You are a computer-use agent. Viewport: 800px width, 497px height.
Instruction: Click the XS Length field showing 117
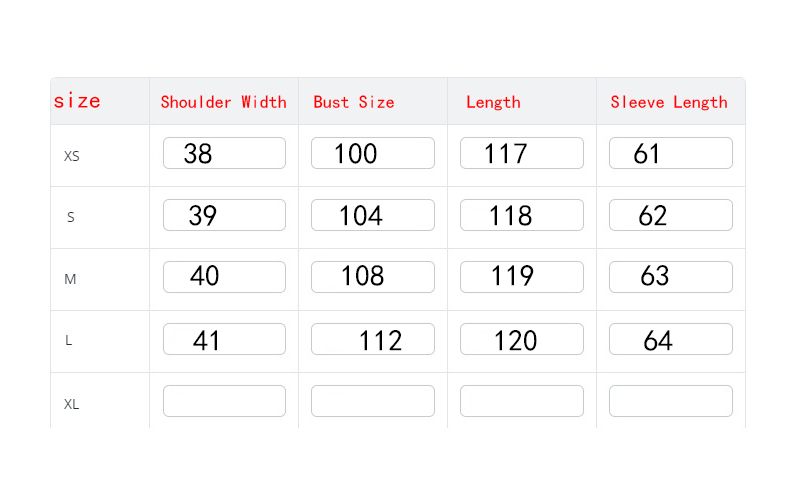pyautogui.click(x=522, y=153)
